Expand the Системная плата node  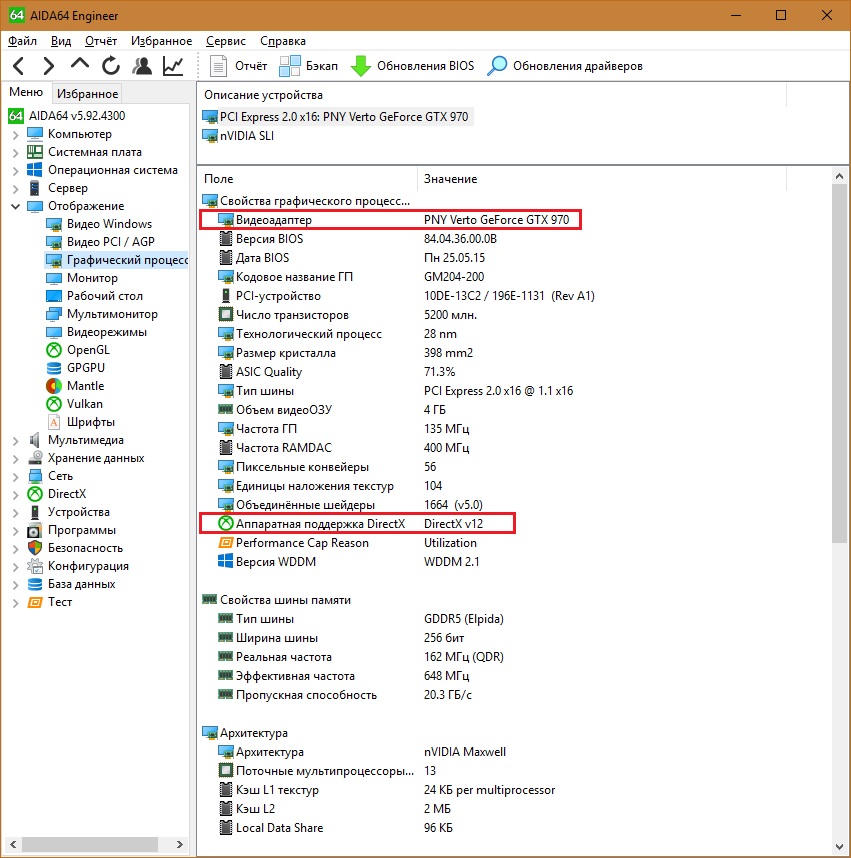(x=15, y=153)
